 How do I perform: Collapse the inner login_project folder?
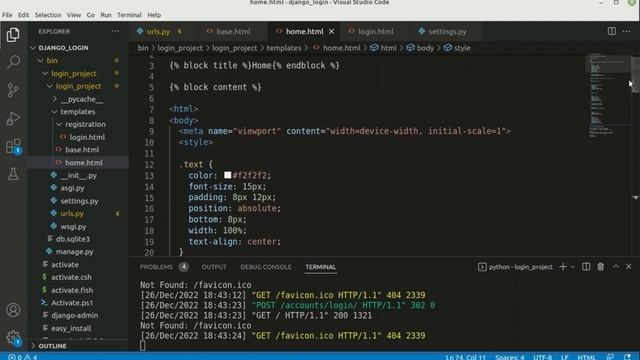(78, 86)
